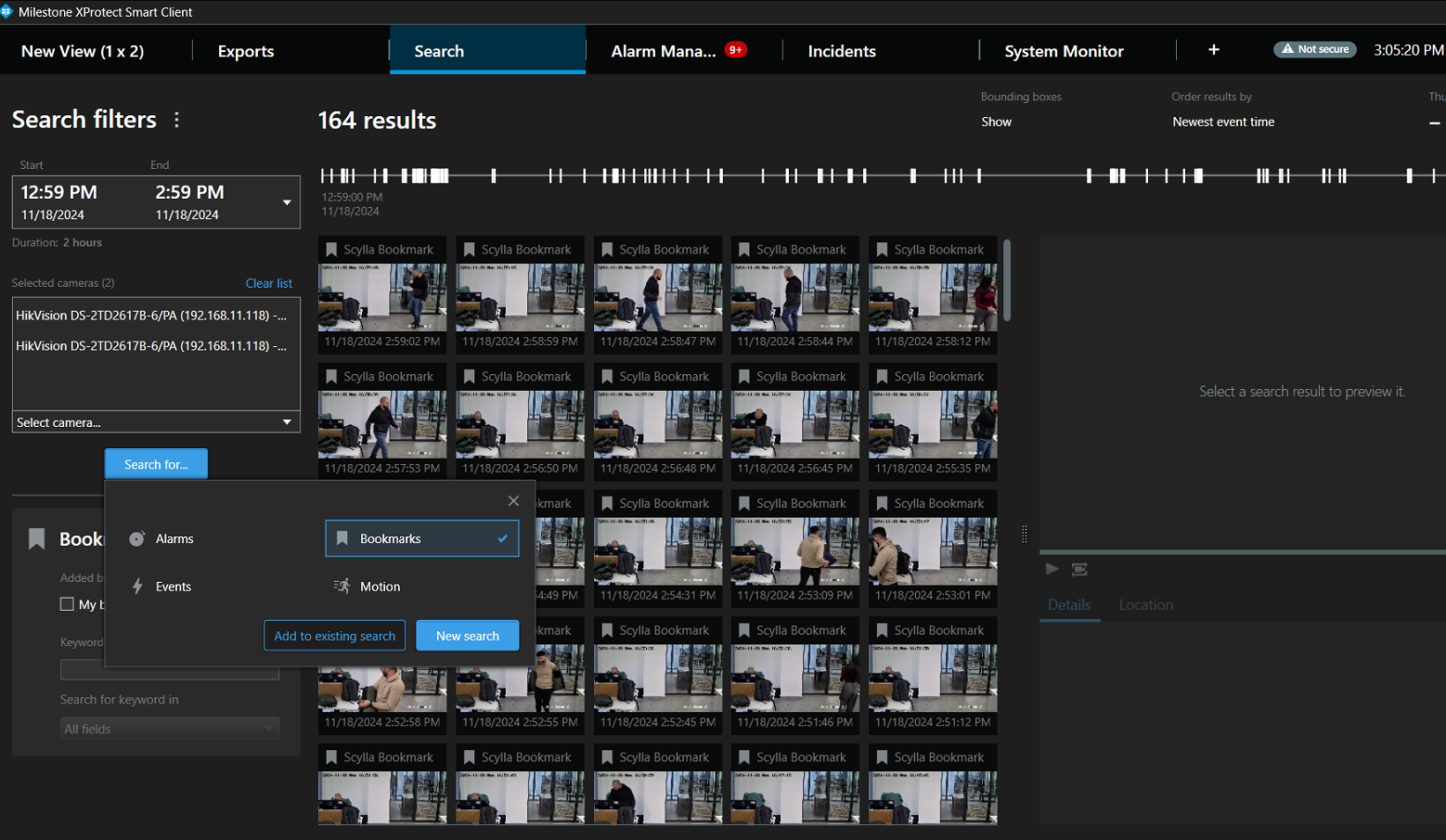
Task: Click the alarm notification 9+ badge
Action: [x=735, y=50]
